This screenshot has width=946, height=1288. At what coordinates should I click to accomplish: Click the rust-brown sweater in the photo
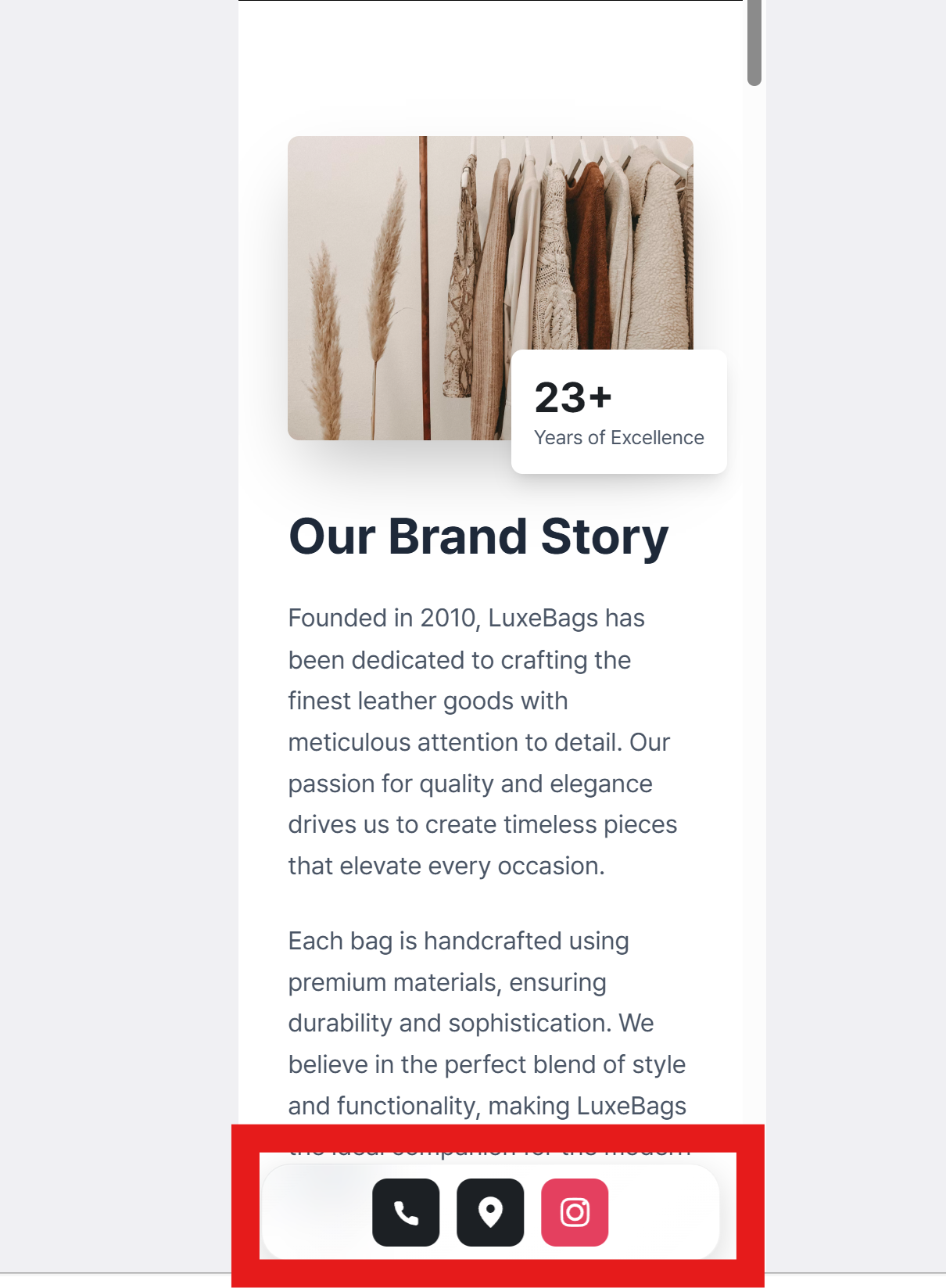[590, 250]
